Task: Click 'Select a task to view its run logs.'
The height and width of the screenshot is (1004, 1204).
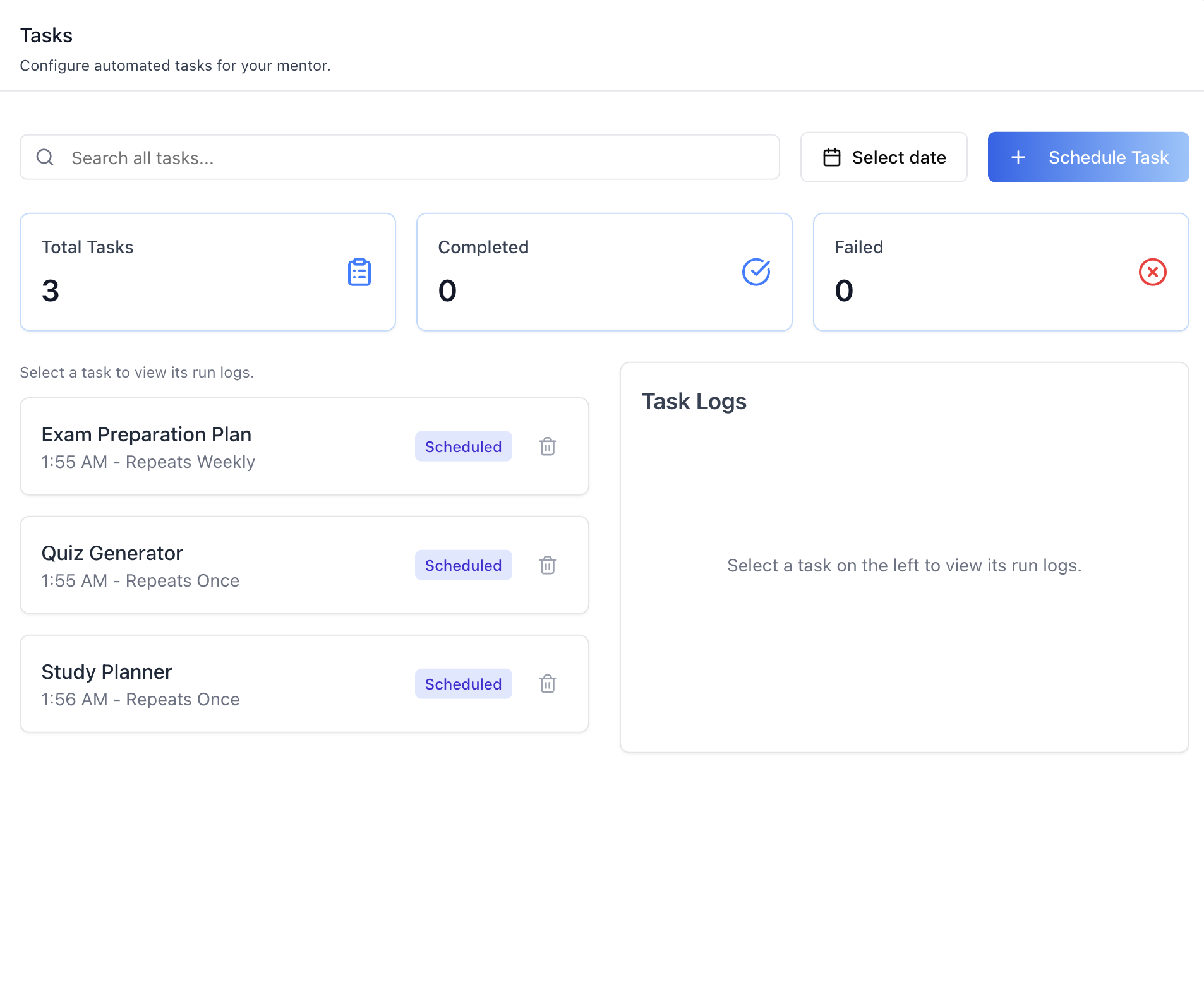Action: pyautogui.click(x=137, y=373)
